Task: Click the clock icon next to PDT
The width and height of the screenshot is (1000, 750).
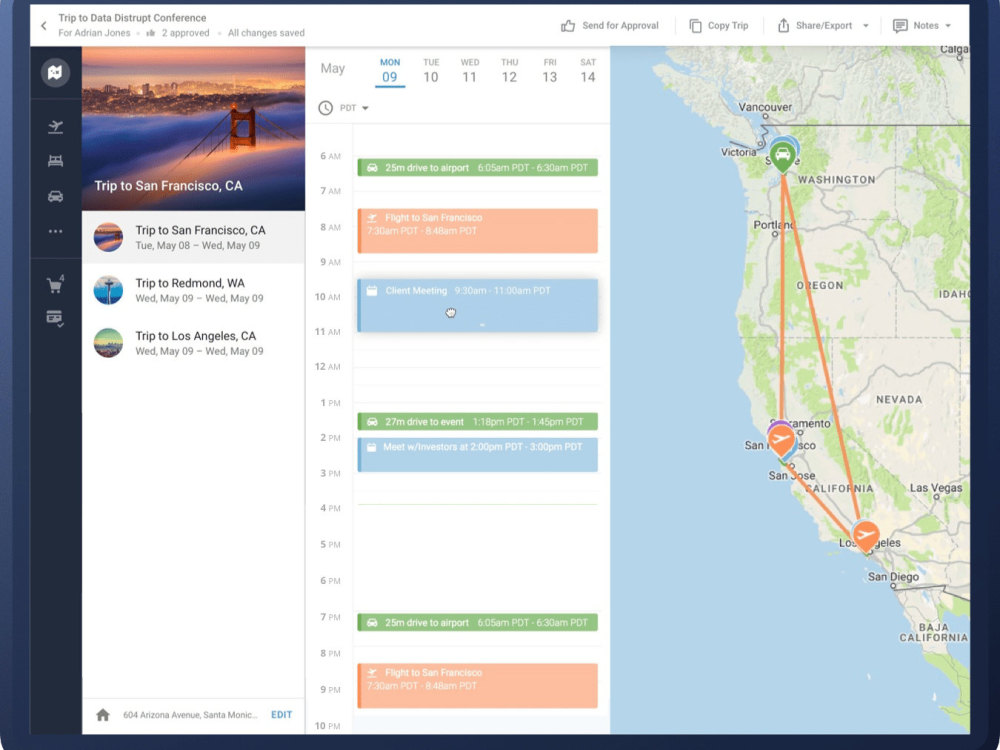Action: pyautogui.click(x=325, y=108)
